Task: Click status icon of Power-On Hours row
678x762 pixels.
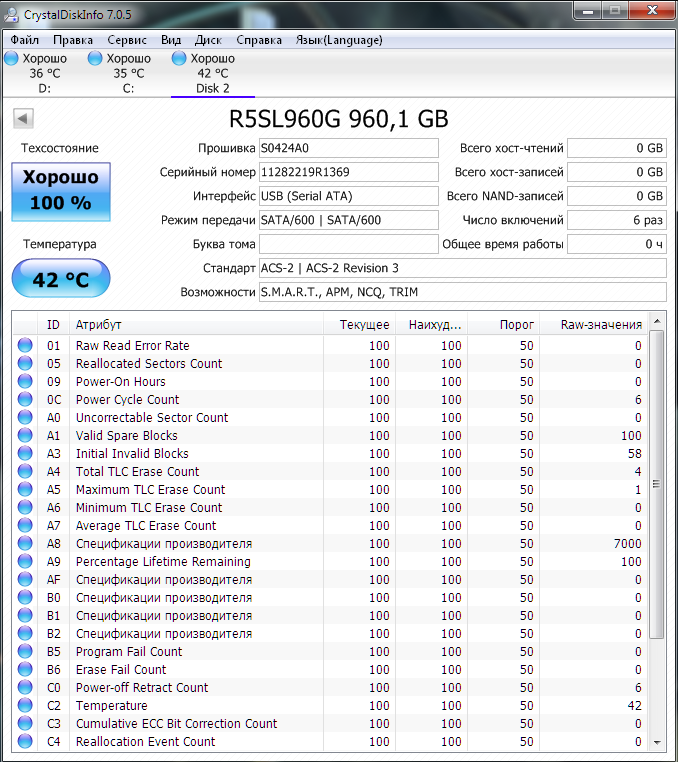Action: pos(25,381)
